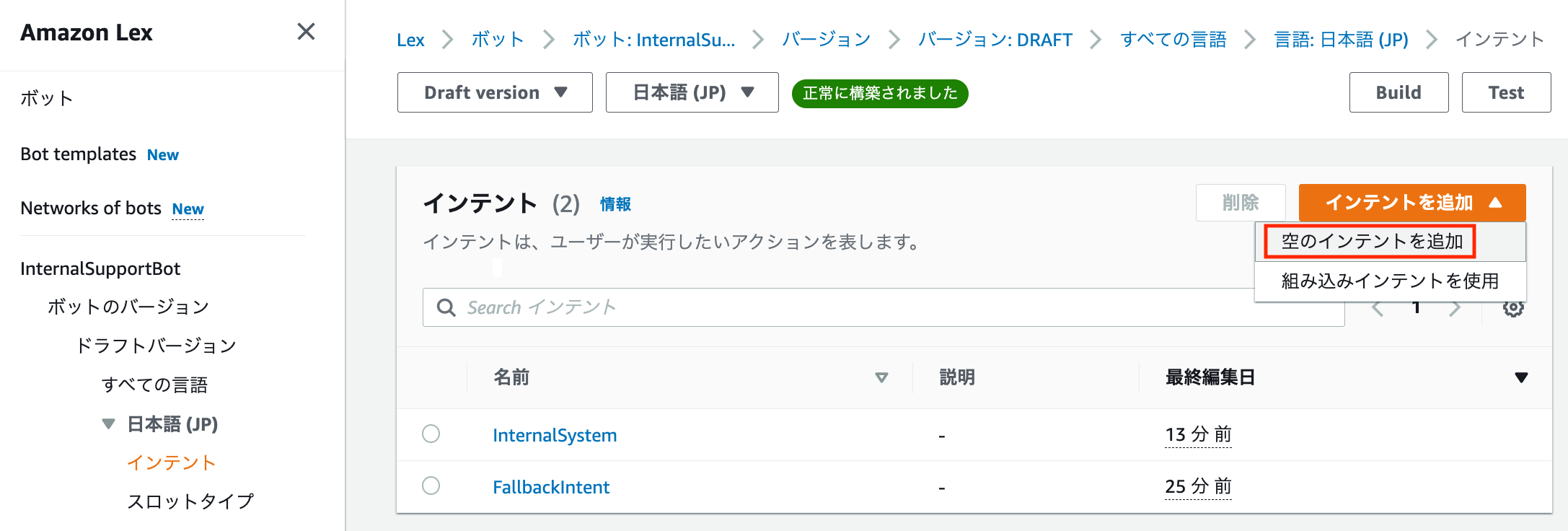Sort by name column arrow
1568x531 pixels.
(881, 377)
